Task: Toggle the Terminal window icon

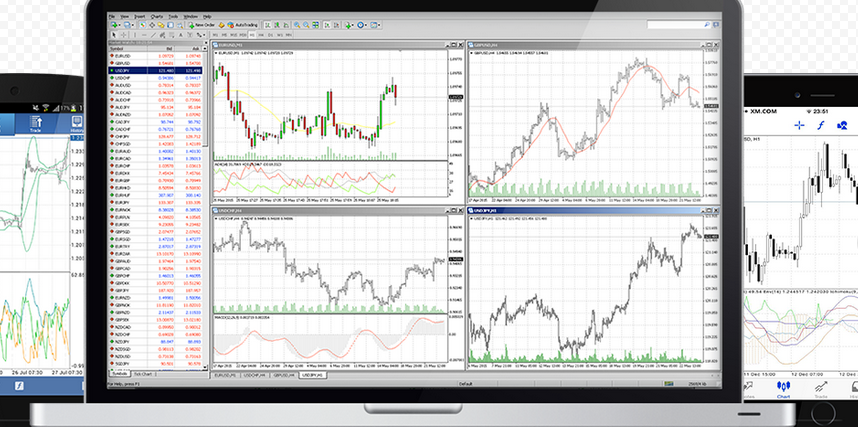Action: pyautogui.click(x=170, y=25)
